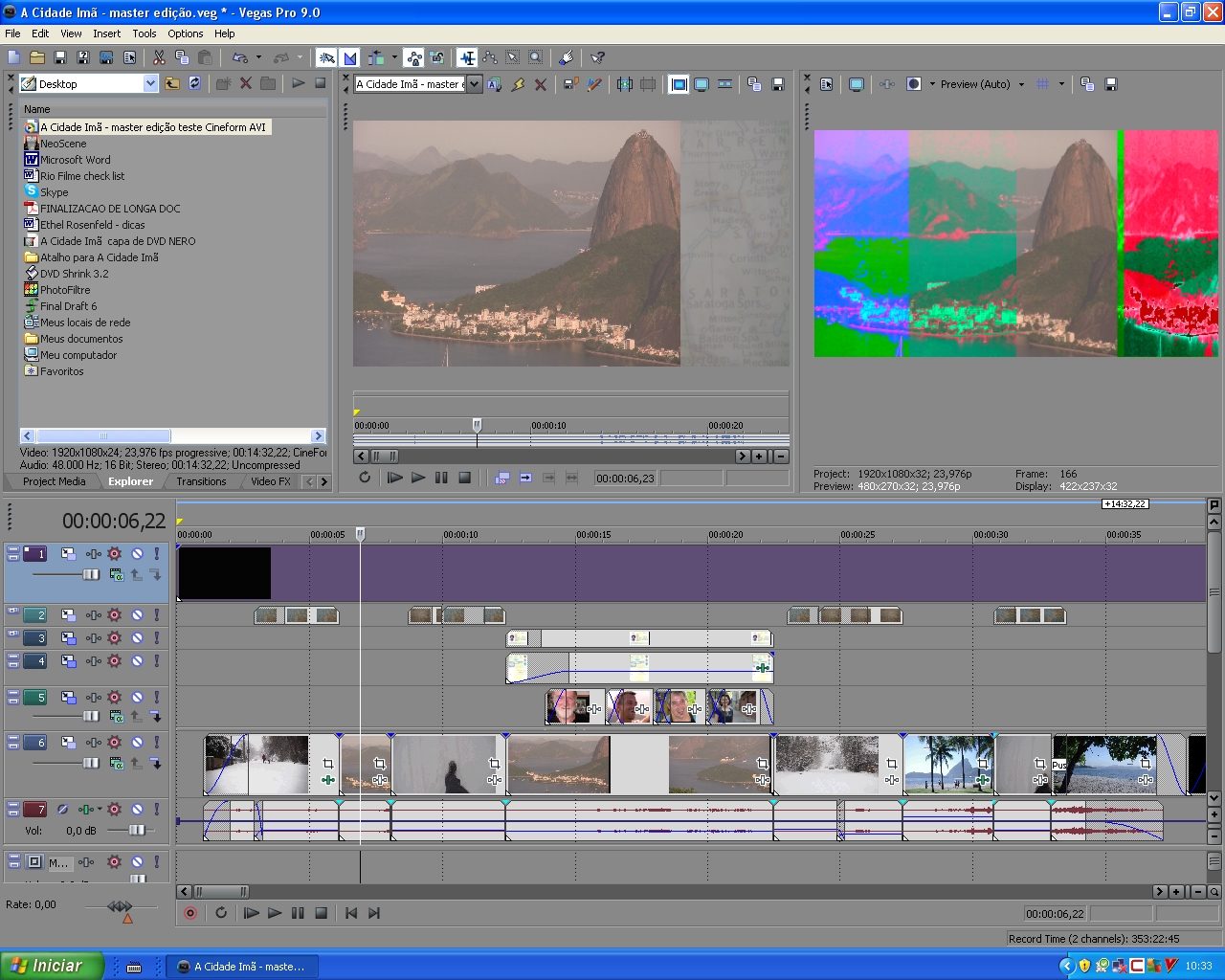
Task: Switch to the Transitions tab
Action: coord(201,481)
